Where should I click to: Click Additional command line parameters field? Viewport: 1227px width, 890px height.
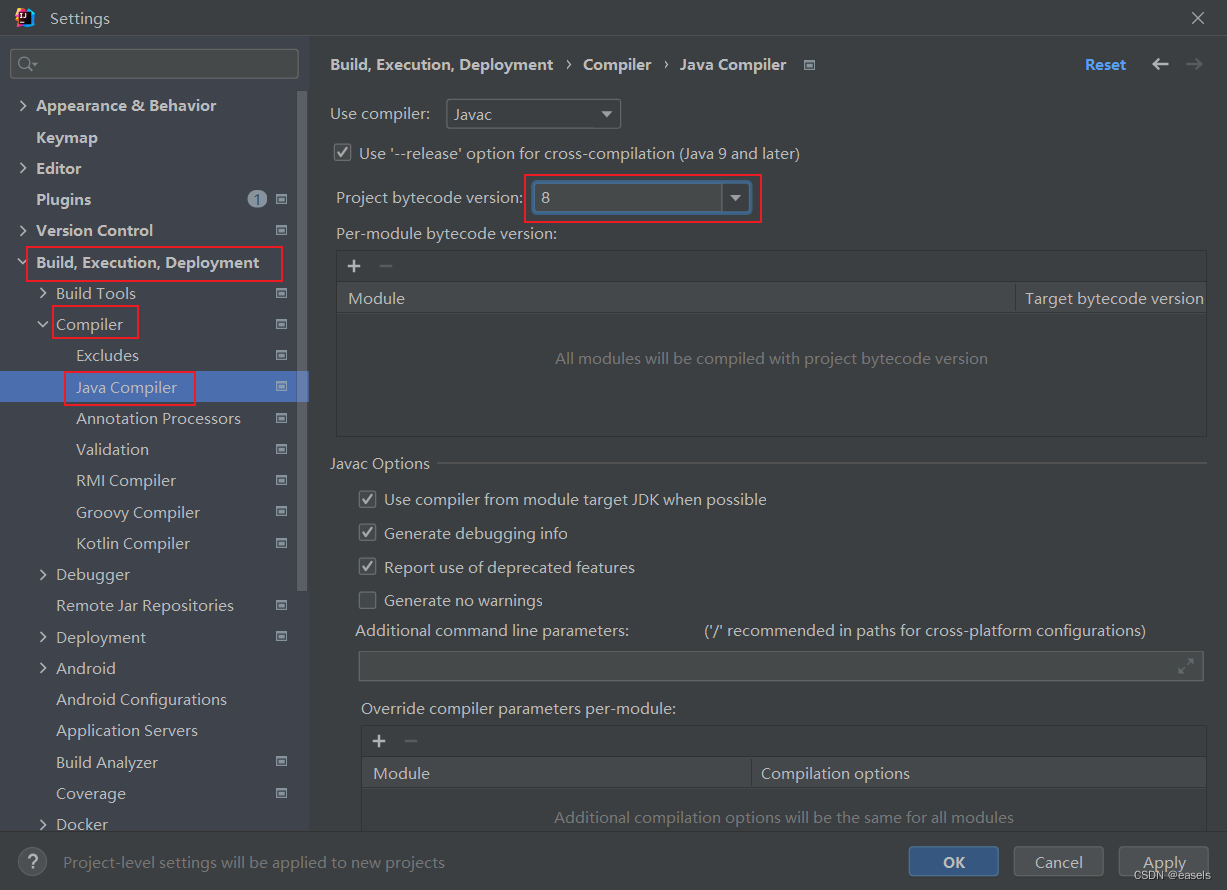pos(780,666)
